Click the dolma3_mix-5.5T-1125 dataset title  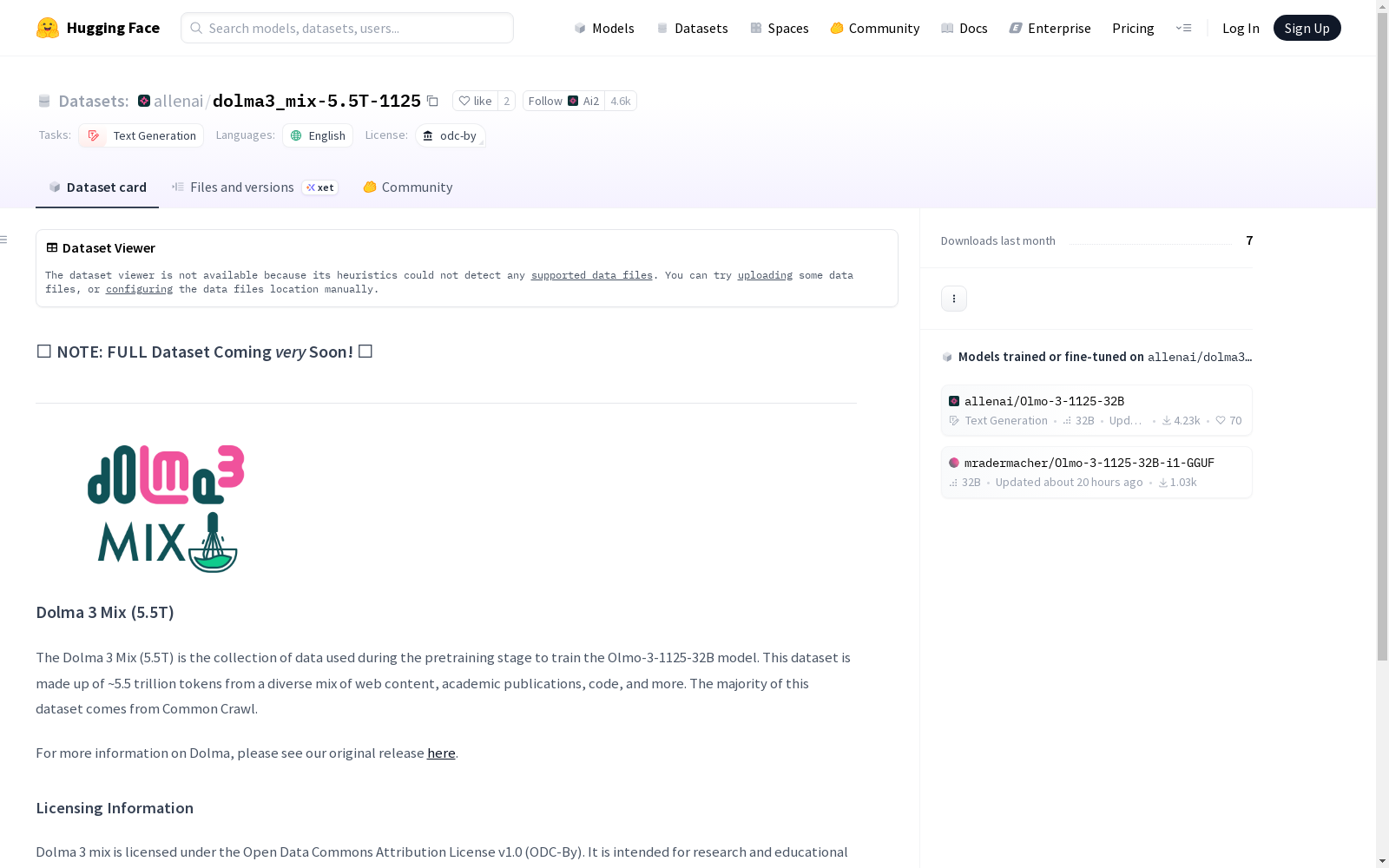[317, 101]
